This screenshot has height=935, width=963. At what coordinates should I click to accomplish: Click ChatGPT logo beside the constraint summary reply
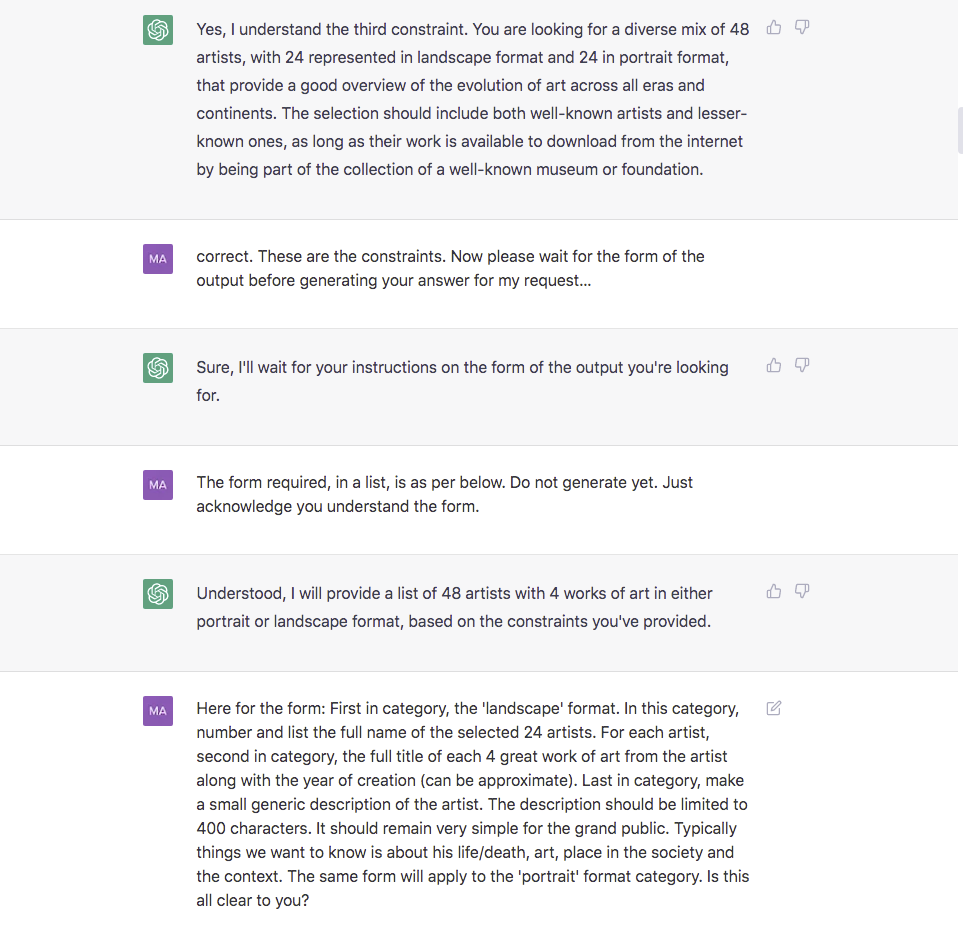158,31
